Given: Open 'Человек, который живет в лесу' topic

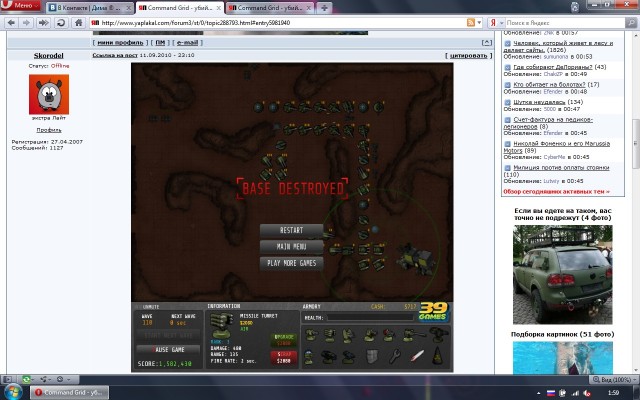Looking at the screenshot, I should click(558, 46).
